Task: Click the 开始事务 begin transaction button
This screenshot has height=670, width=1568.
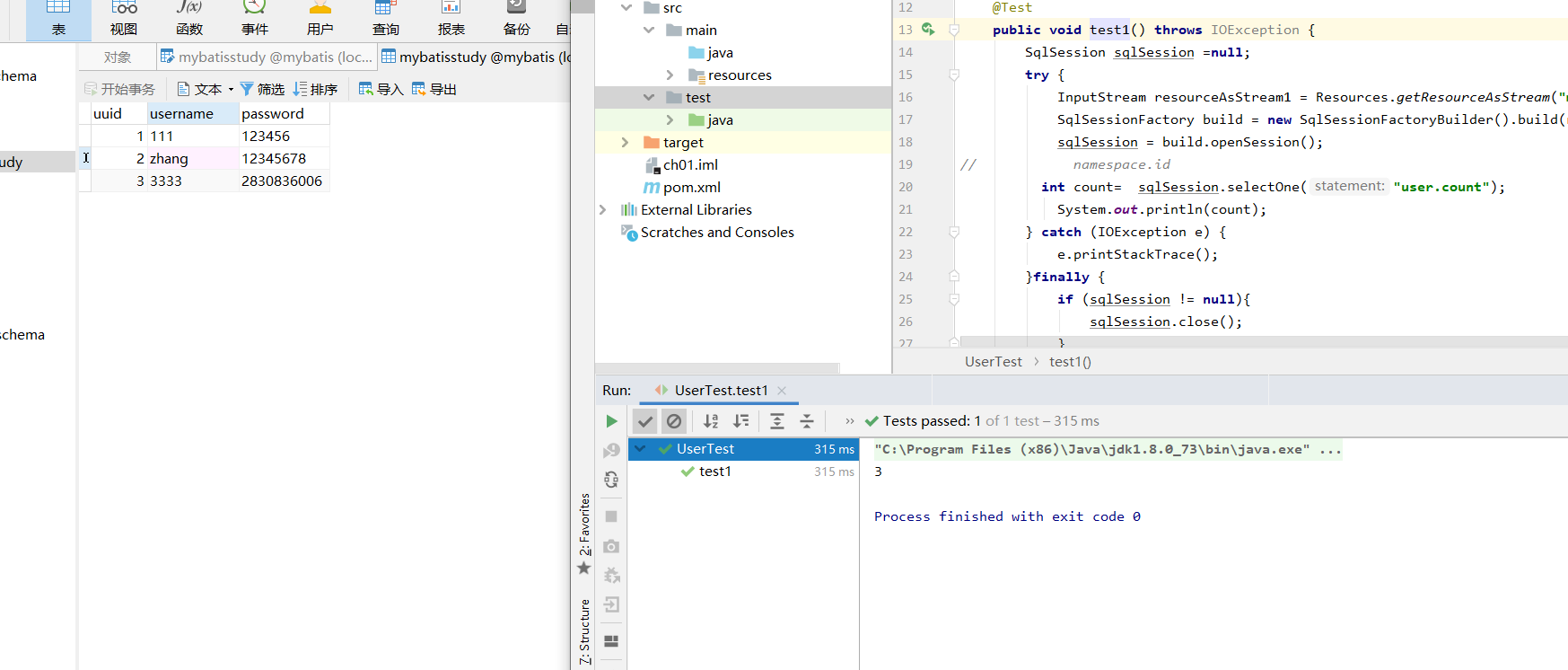Action: 119,89
